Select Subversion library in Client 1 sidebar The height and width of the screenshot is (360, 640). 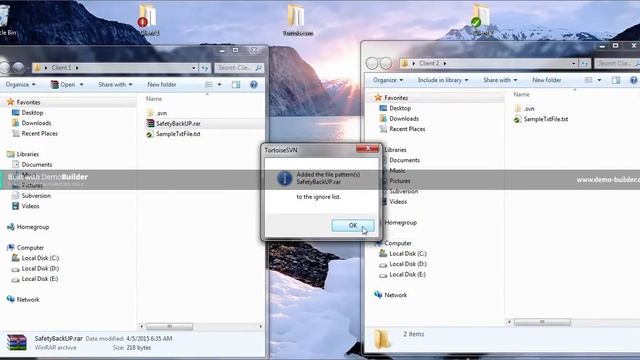[x=31, y=196]
